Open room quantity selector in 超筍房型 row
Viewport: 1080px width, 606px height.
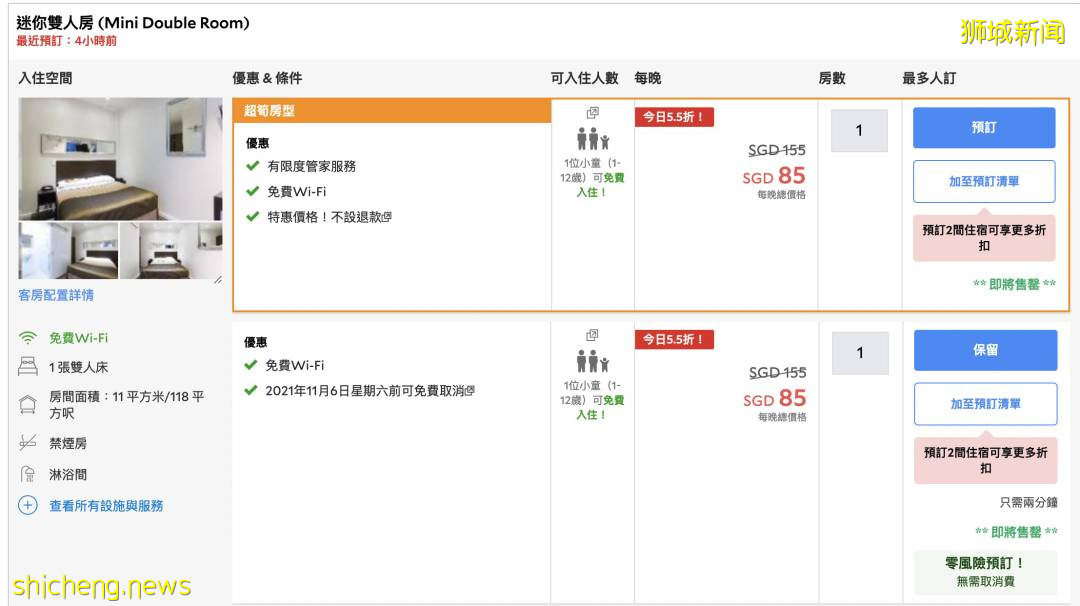(859, 130)
